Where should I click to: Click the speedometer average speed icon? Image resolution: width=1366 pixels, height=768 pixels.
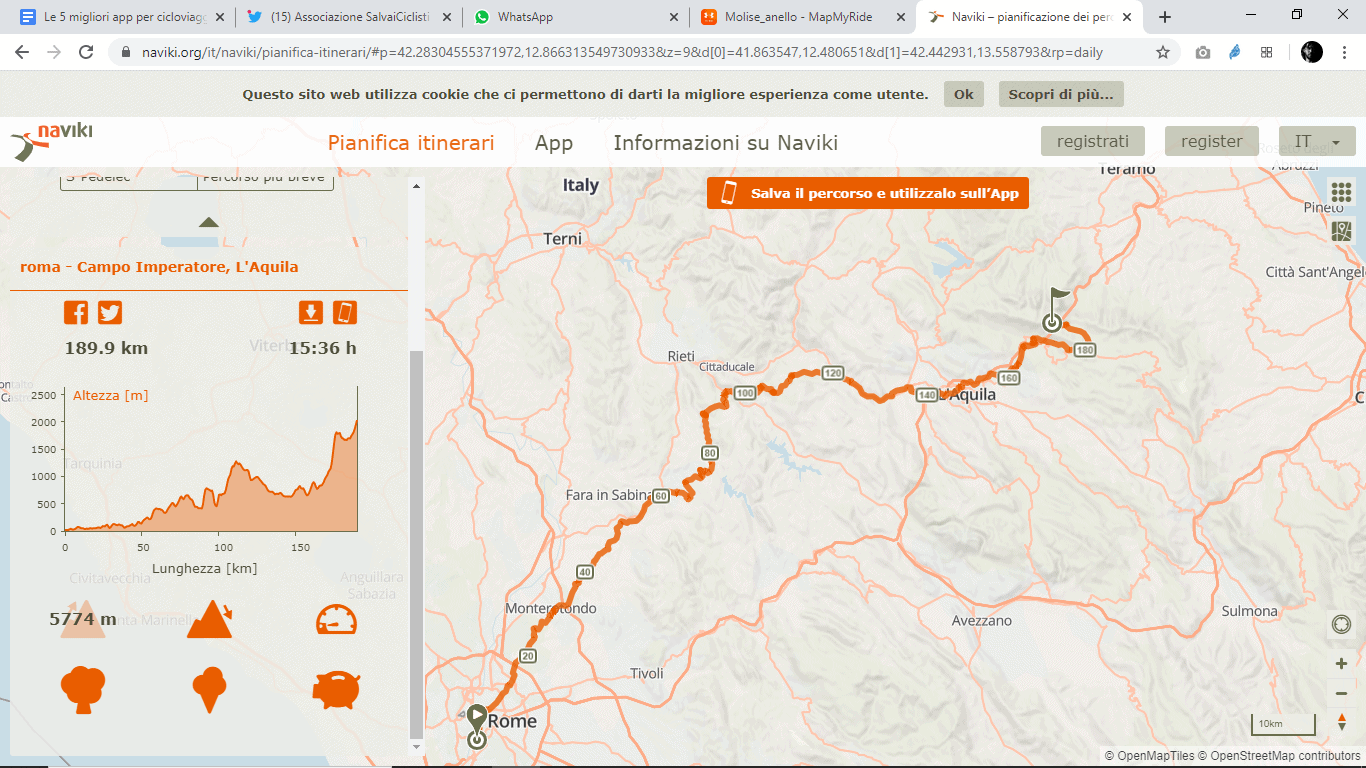[336, 620]
